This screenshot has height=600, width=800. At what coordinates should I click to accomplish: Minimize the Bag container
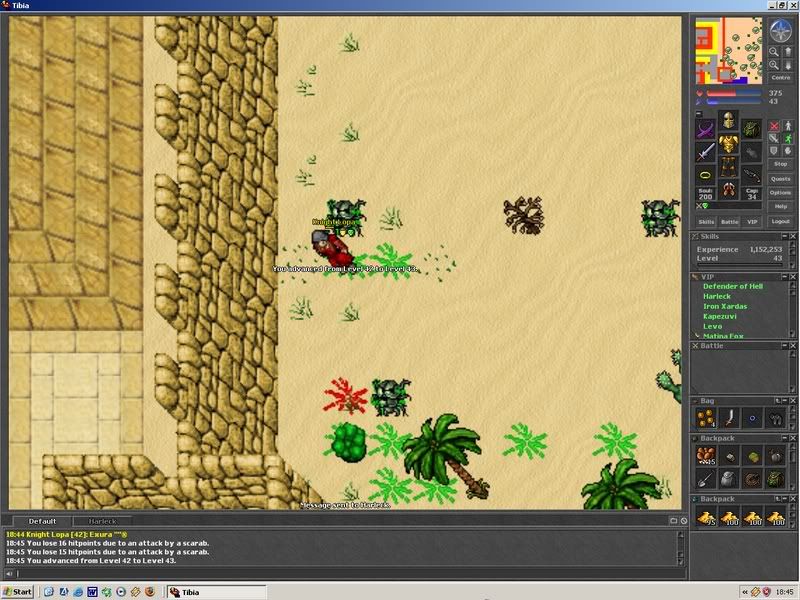pyautogui.click(x=785, y=401)
